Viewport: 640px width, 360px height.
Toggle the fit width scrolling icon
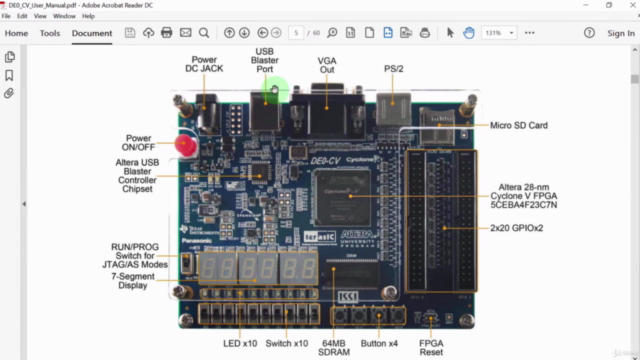(388, 33)
